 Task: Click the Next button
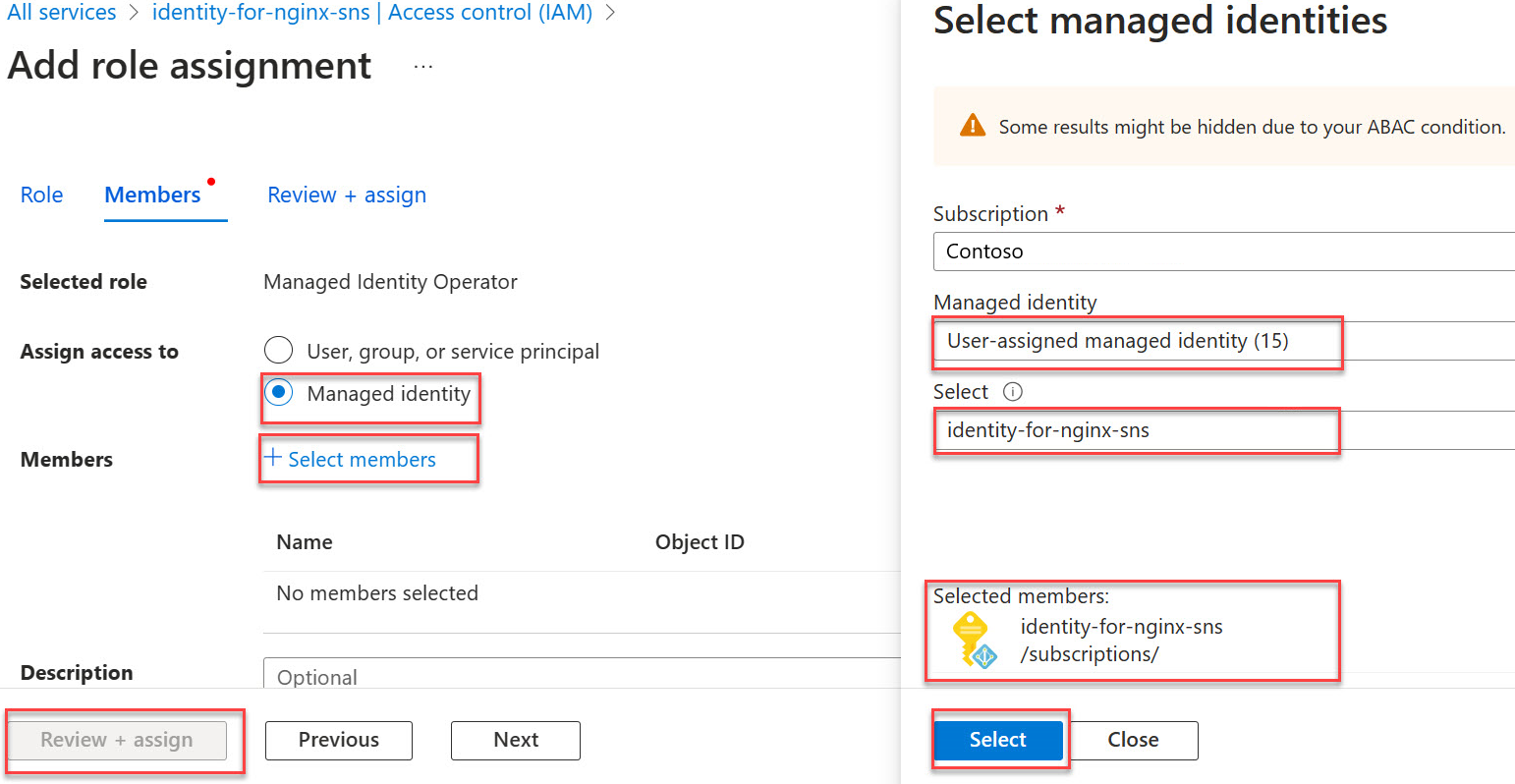tap(515, 740)
